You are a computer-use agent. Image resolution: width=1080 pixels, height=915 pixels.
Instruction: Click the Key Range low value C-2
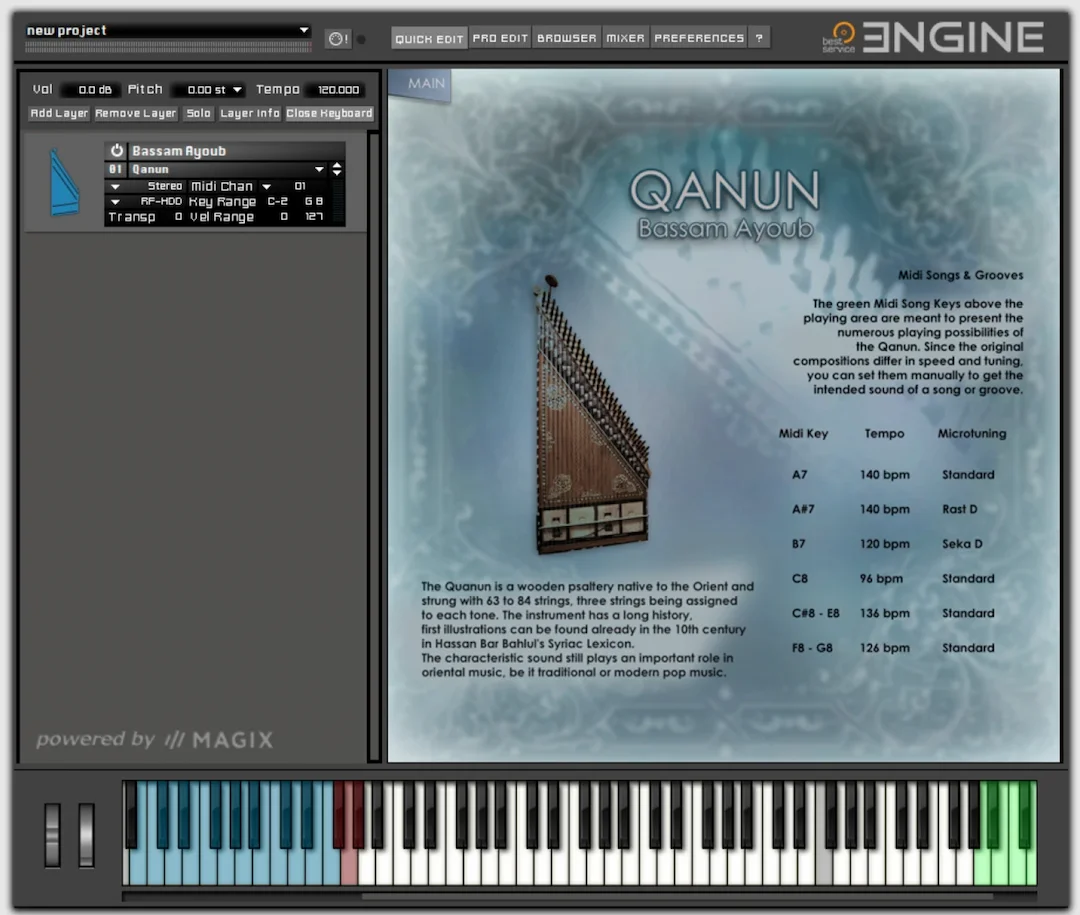pyautogui.click(x=278, y=201)
